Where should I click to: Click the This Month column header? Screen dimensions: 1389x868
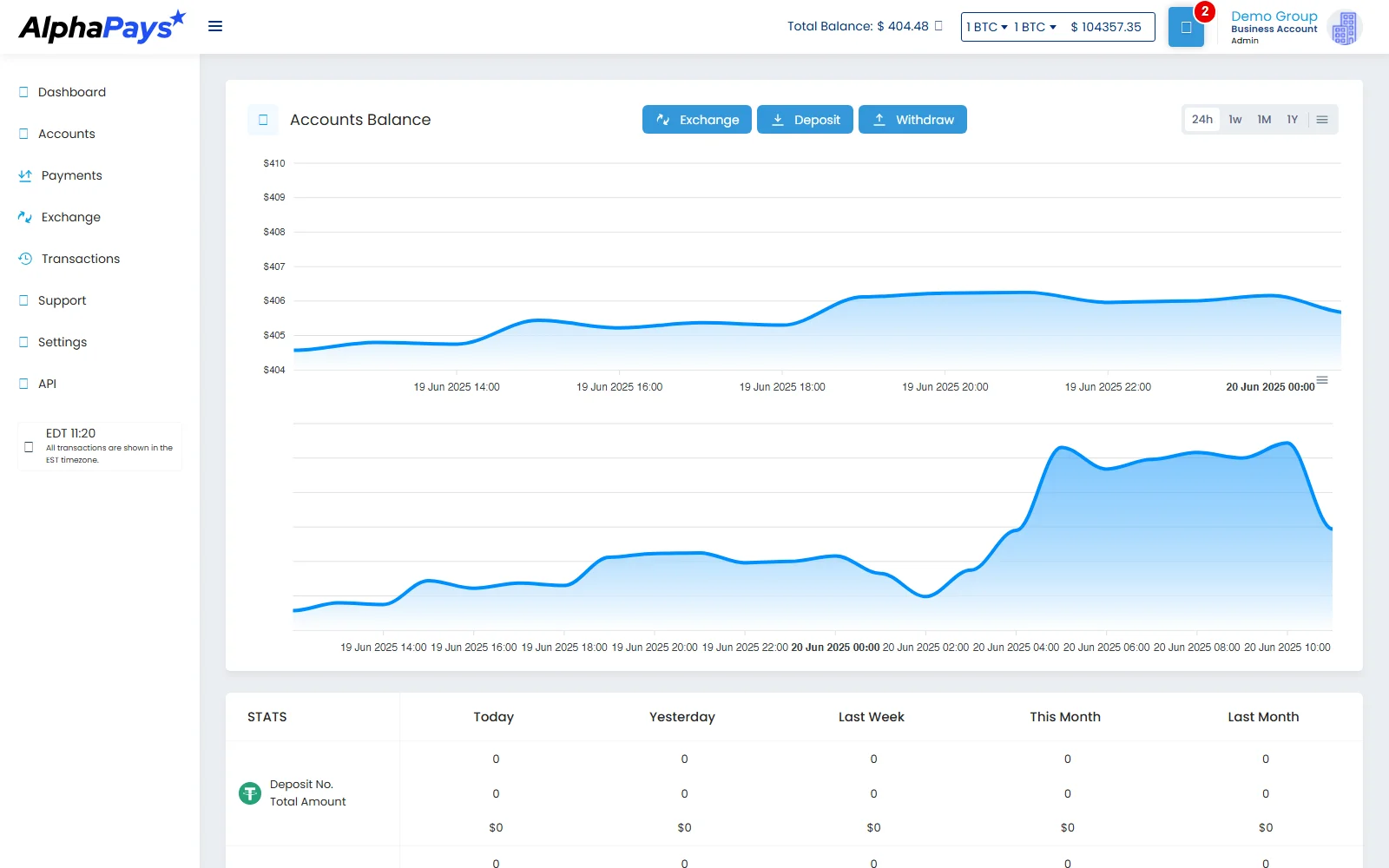coord(1065,717)
